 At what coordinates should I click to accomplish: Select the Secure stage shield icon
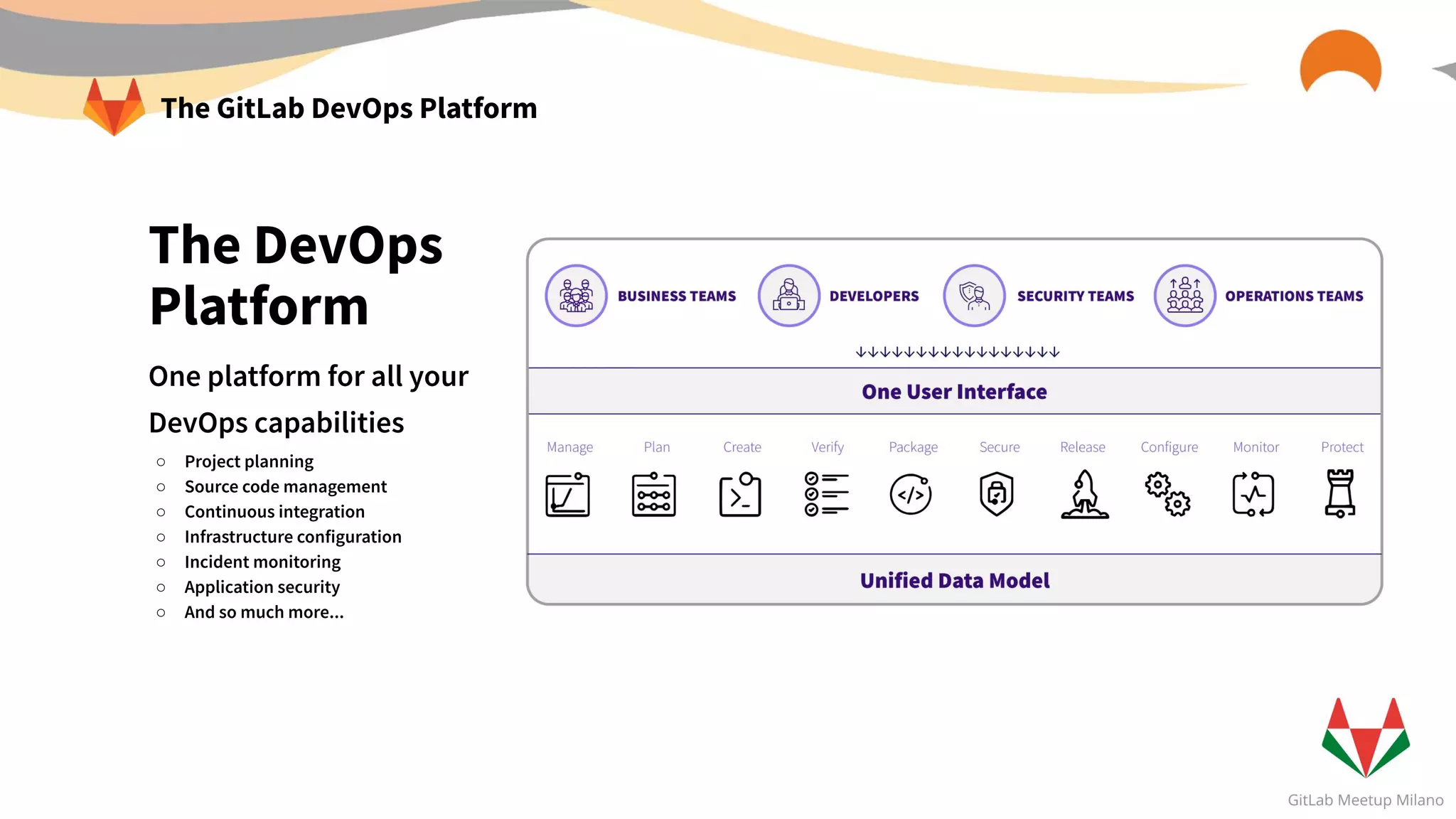(997, 493)
